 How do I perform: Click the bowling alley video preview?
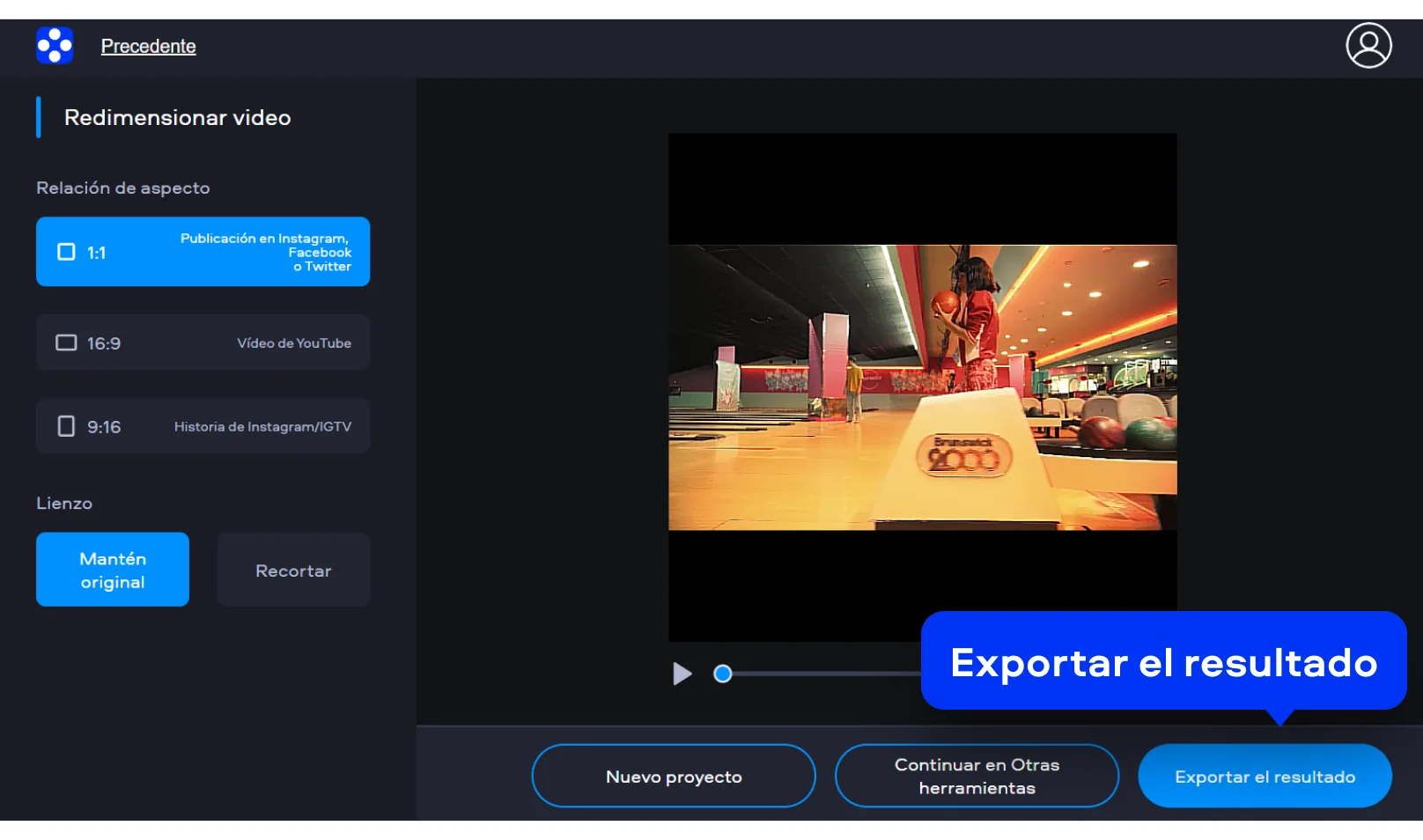click(922, 387)
